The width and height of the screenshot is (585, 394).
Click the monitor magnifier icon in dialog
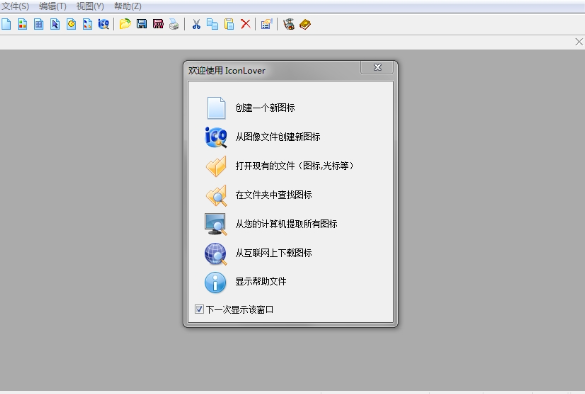(216, 224)
